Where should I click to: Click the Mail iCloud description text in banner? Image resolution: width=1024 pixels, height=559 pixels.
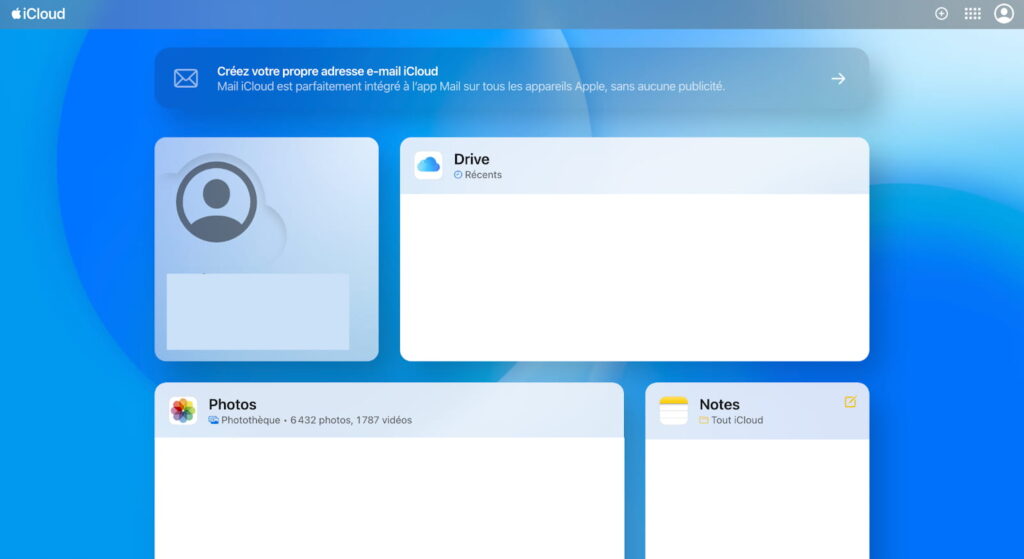(471, 86)
